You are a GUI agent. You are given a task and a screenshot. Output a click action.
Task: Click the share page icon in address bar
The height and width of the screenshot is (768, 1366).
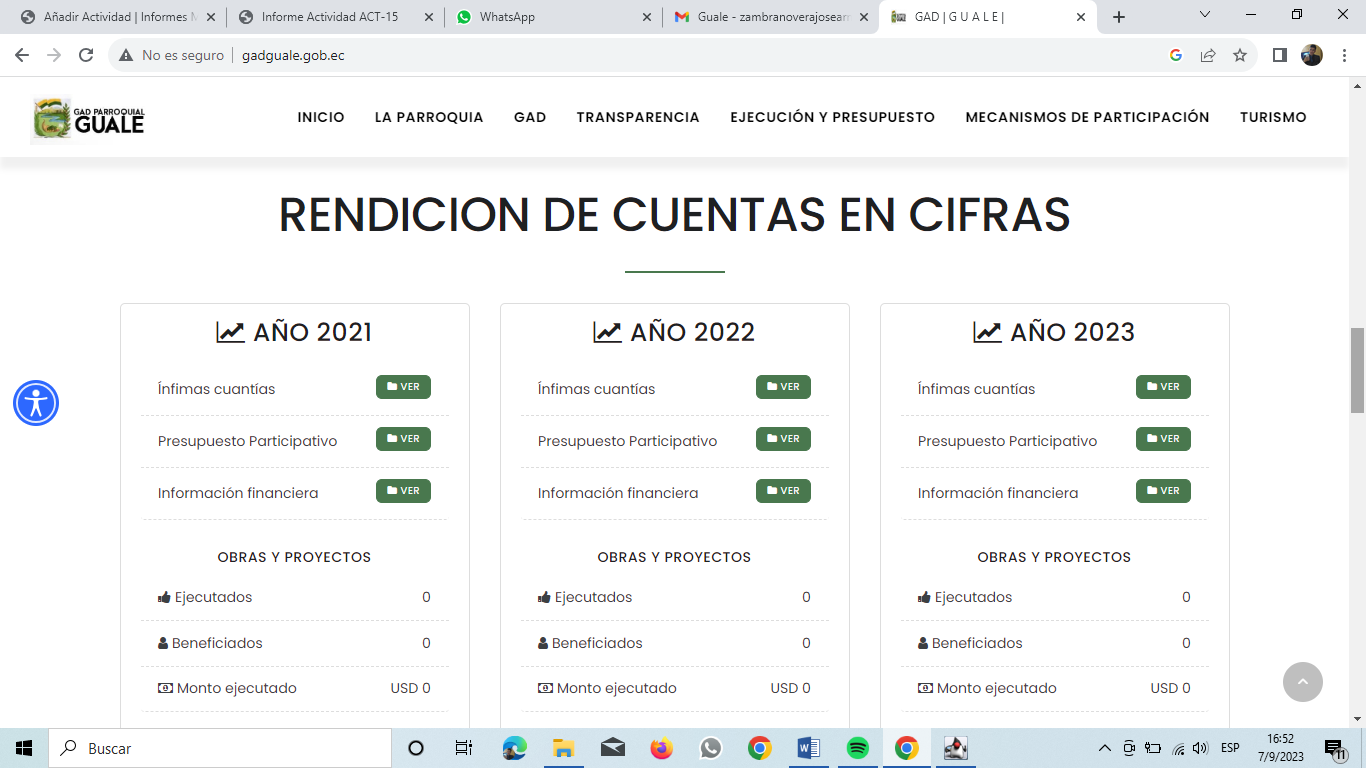tap(1208, 55)
